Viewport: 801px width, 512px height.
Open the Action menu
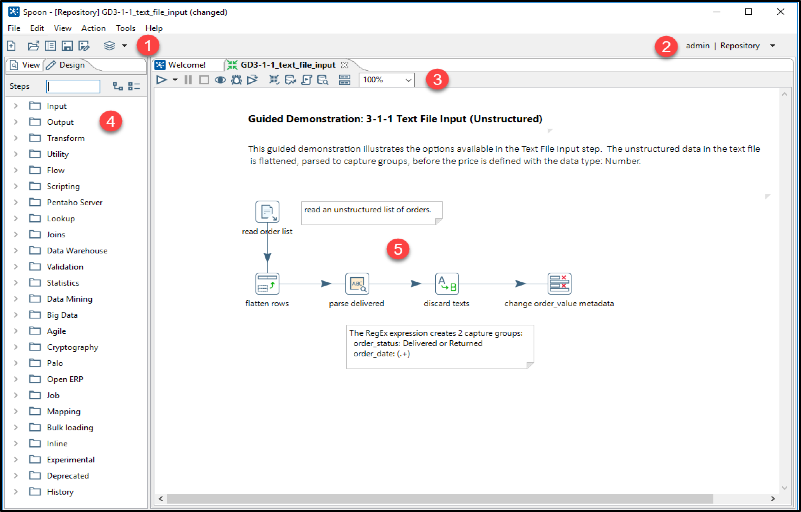93,28
